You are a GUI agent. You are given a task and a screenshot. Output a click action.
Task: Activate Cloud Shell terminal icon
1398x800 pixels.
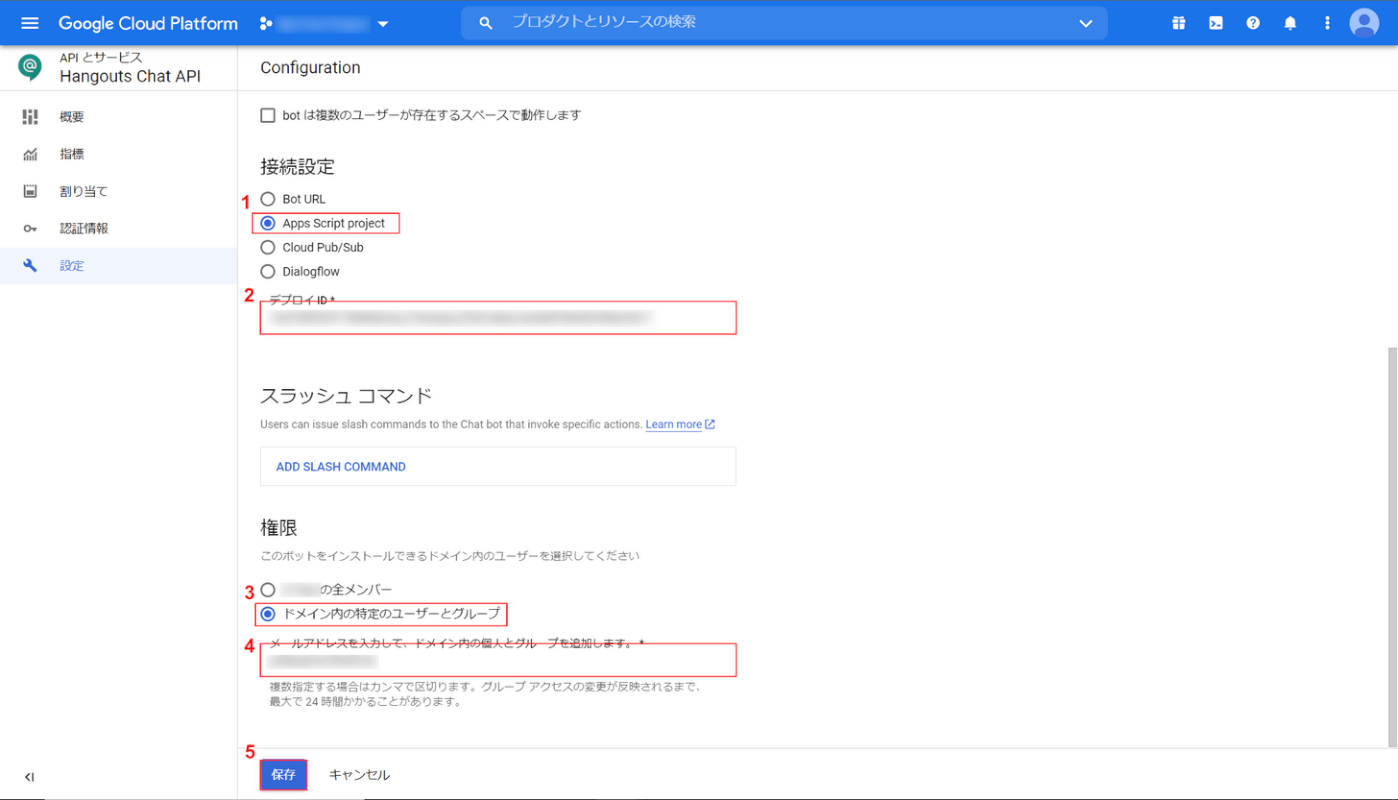click(x=1216, y=23)
